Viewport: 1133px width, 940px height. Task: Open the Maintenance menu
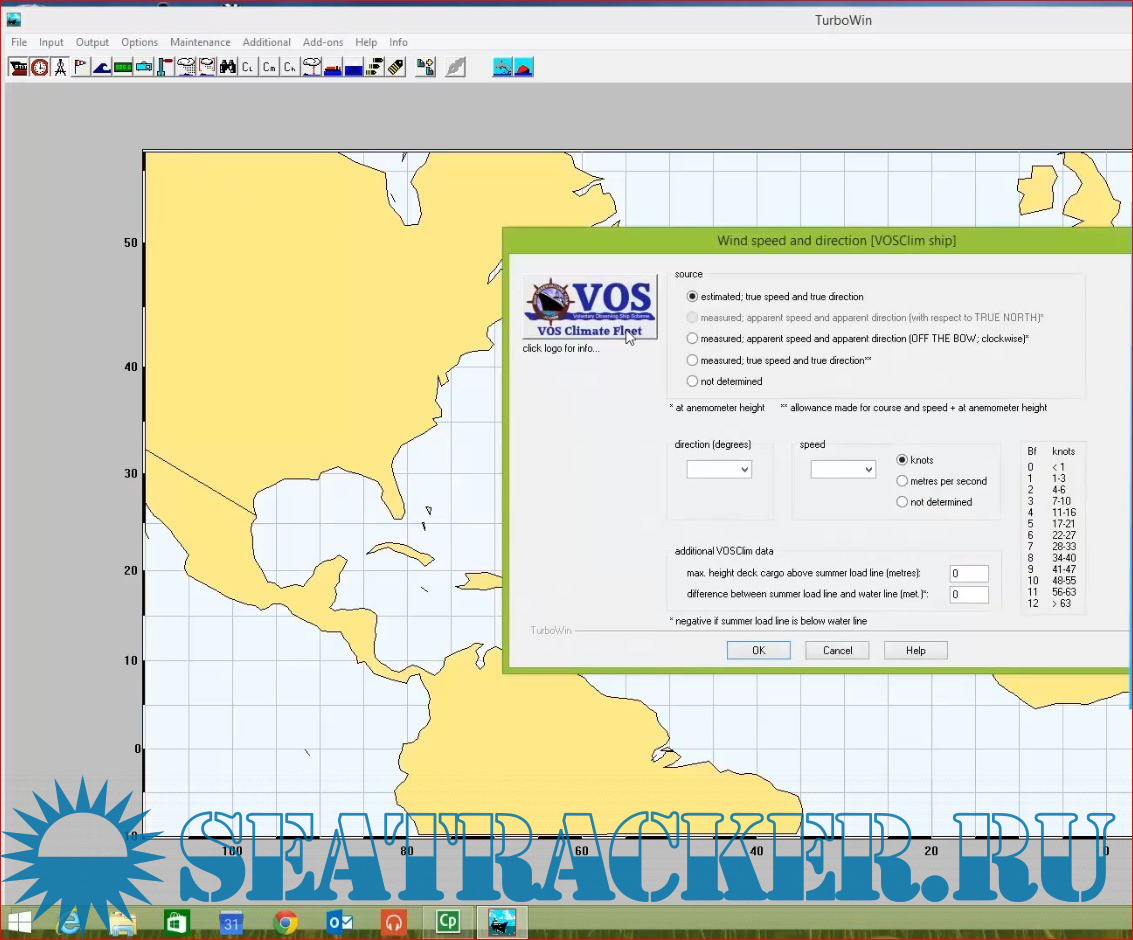tap(200, 42)
